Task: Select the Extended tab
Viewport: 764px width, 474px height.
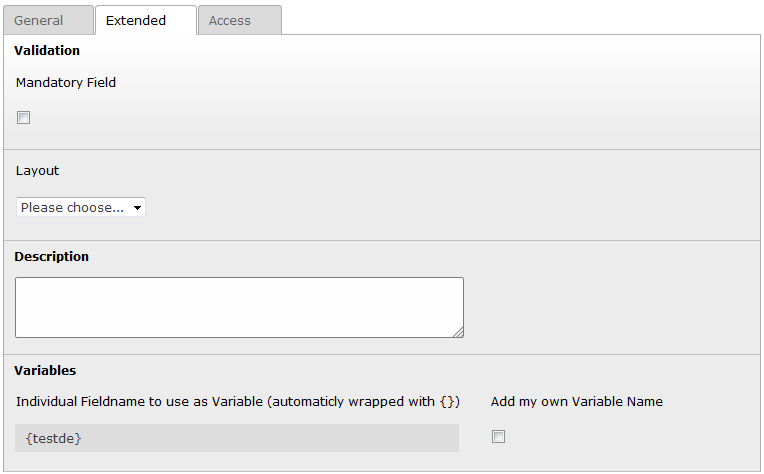Action: coord(136,20)
